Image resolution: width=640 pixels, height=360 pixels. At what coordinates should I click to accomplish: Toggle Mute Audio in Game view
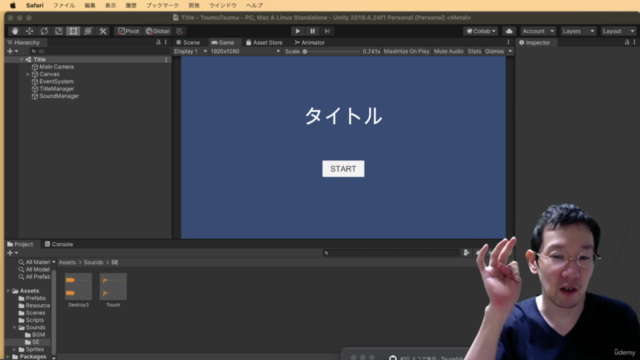[449, 51]
